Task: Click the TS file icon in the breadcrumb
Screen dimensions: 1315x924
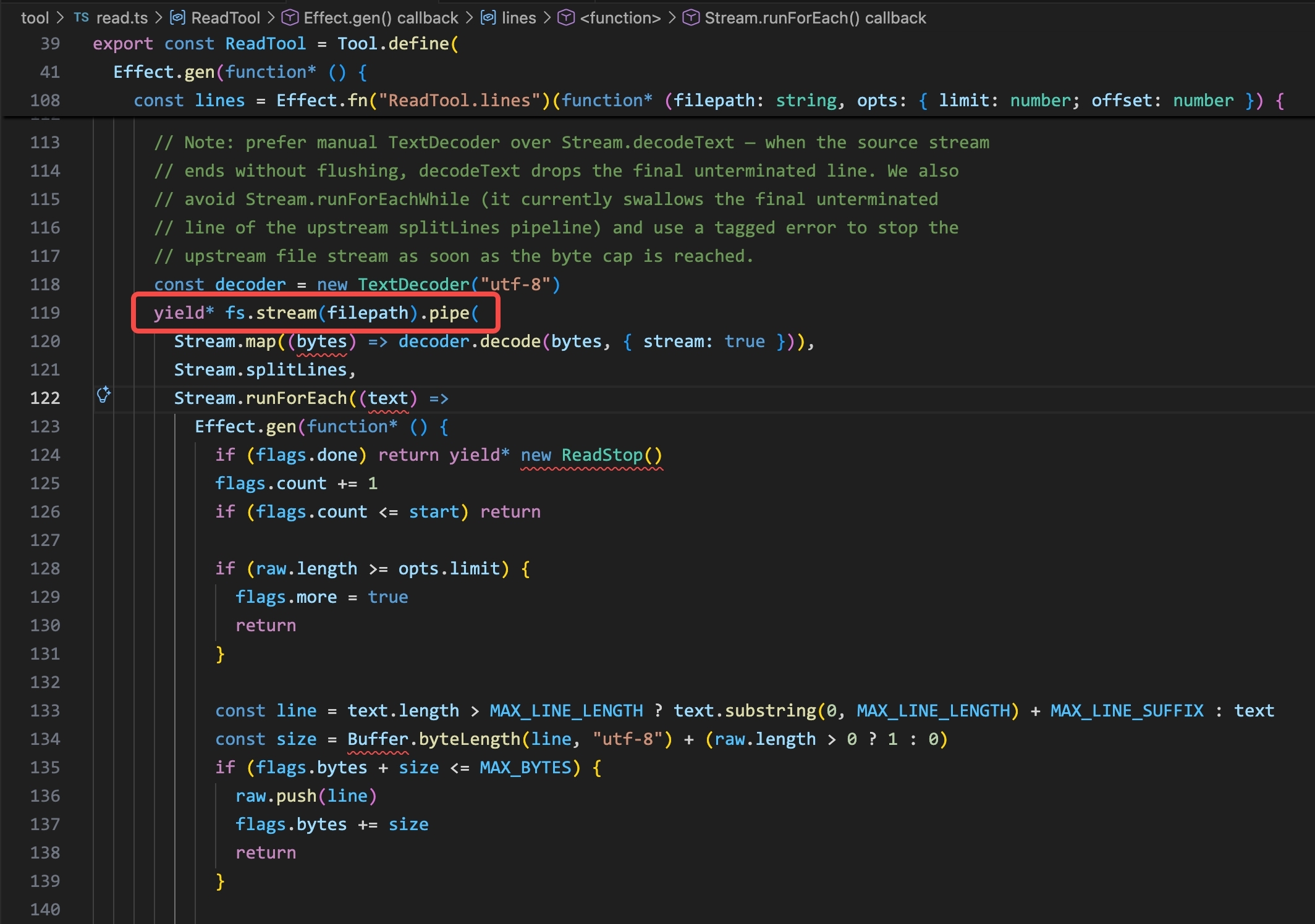Action: coord(81,18)
